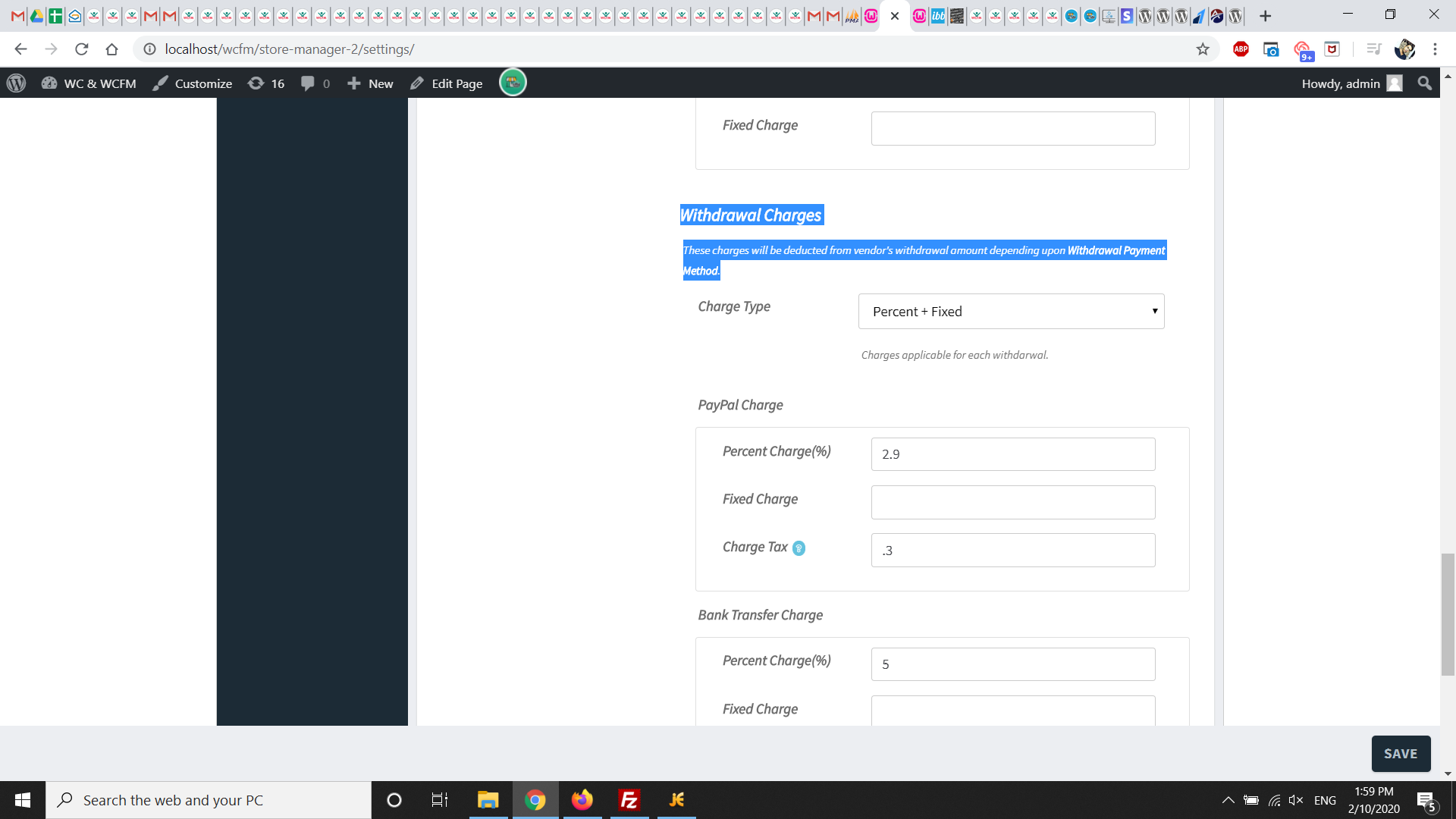Switch to the ibb image host tab
1456x819 pixels.
point(938,16)
